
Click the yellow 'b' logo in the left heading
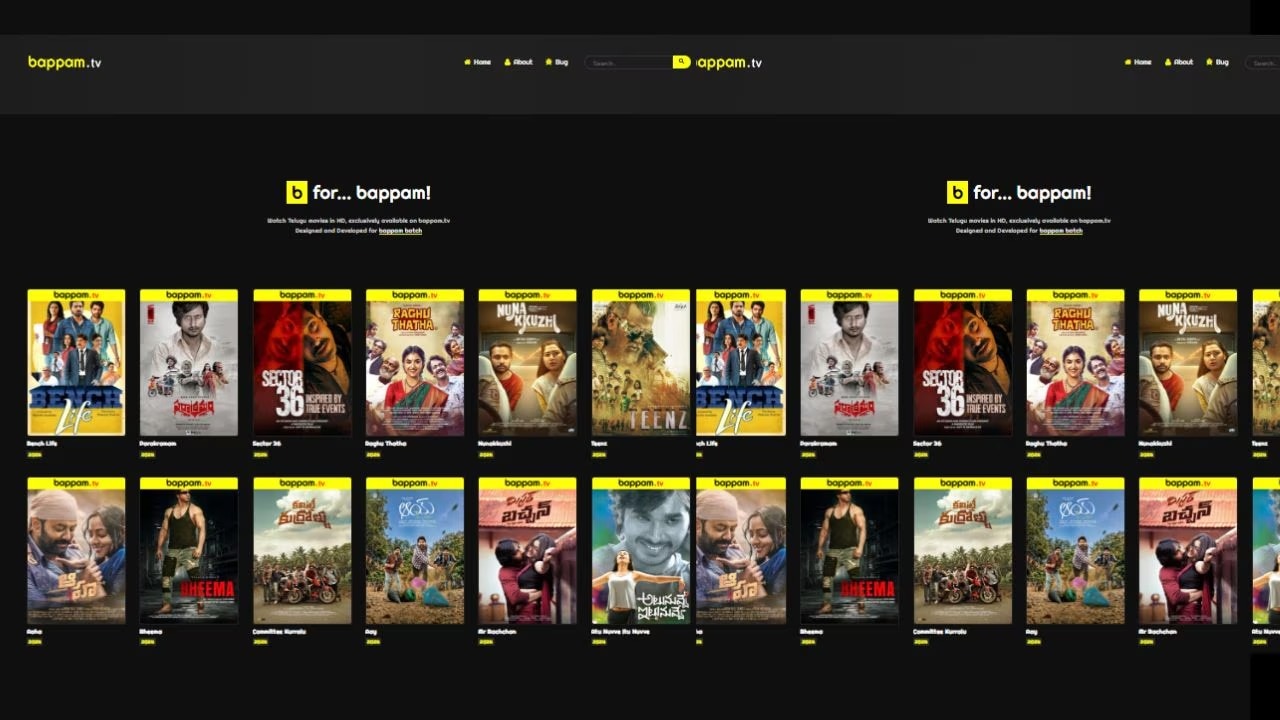click(296, 193)
